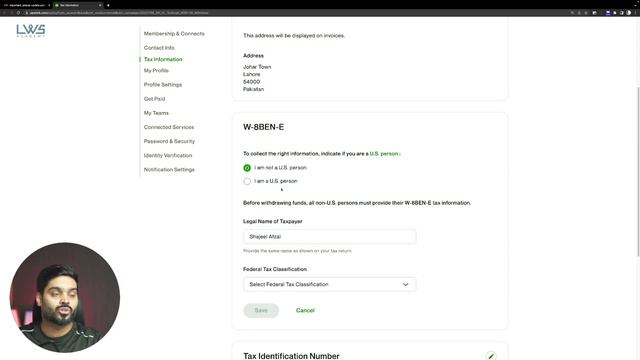
Task: Click the Save button
Action: [x=261, y=311]
